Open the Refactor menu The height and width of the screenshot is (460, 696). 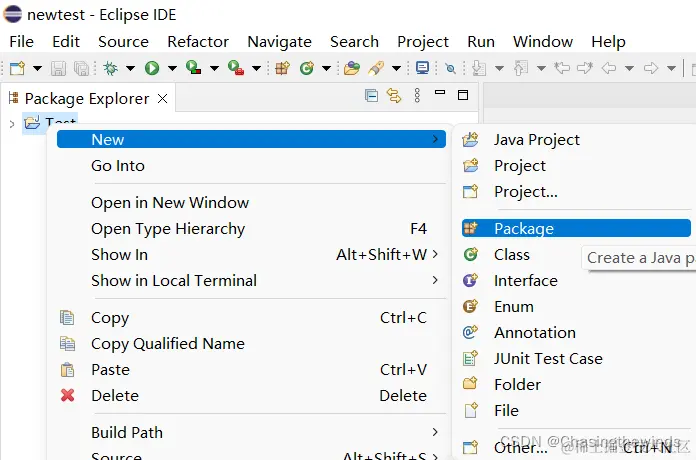[198, 42]
